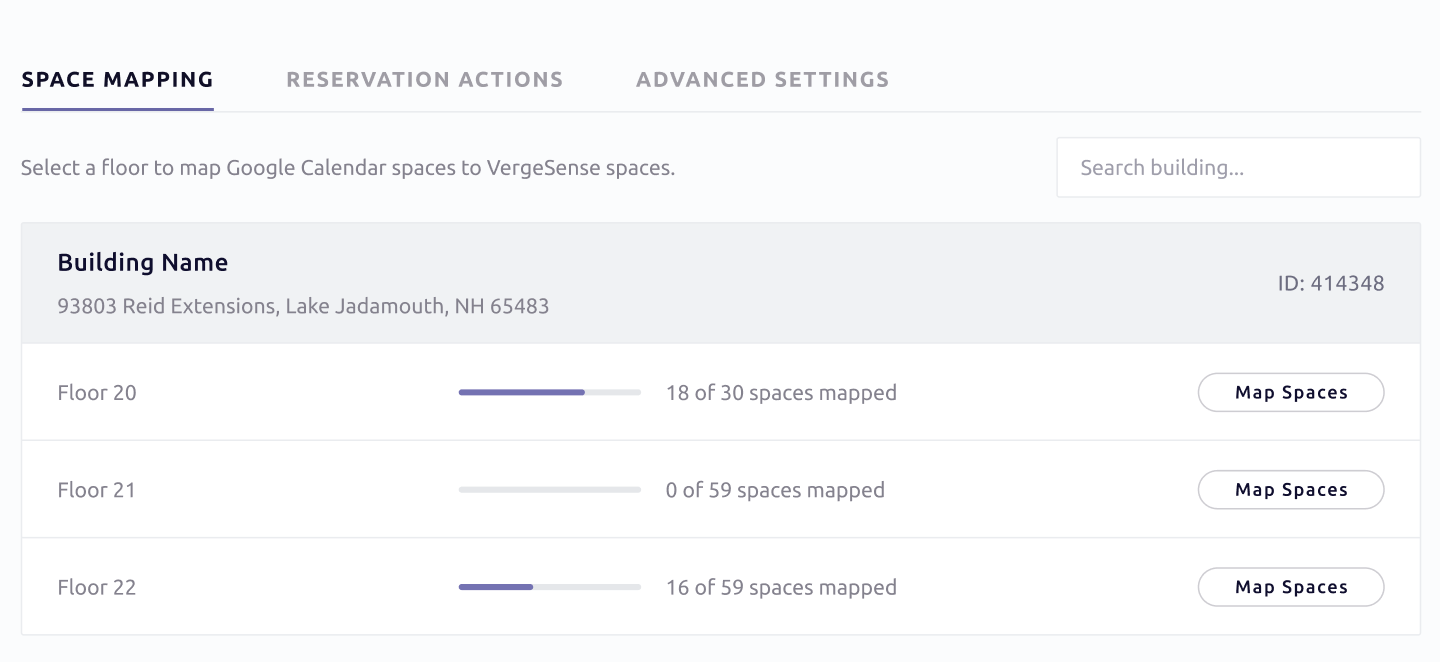The height and width of the screenshot is (662, 1440).
Task: Click the Floor 20 mapping progress bar
Action: pyautogui.click(x=550, y=393)
